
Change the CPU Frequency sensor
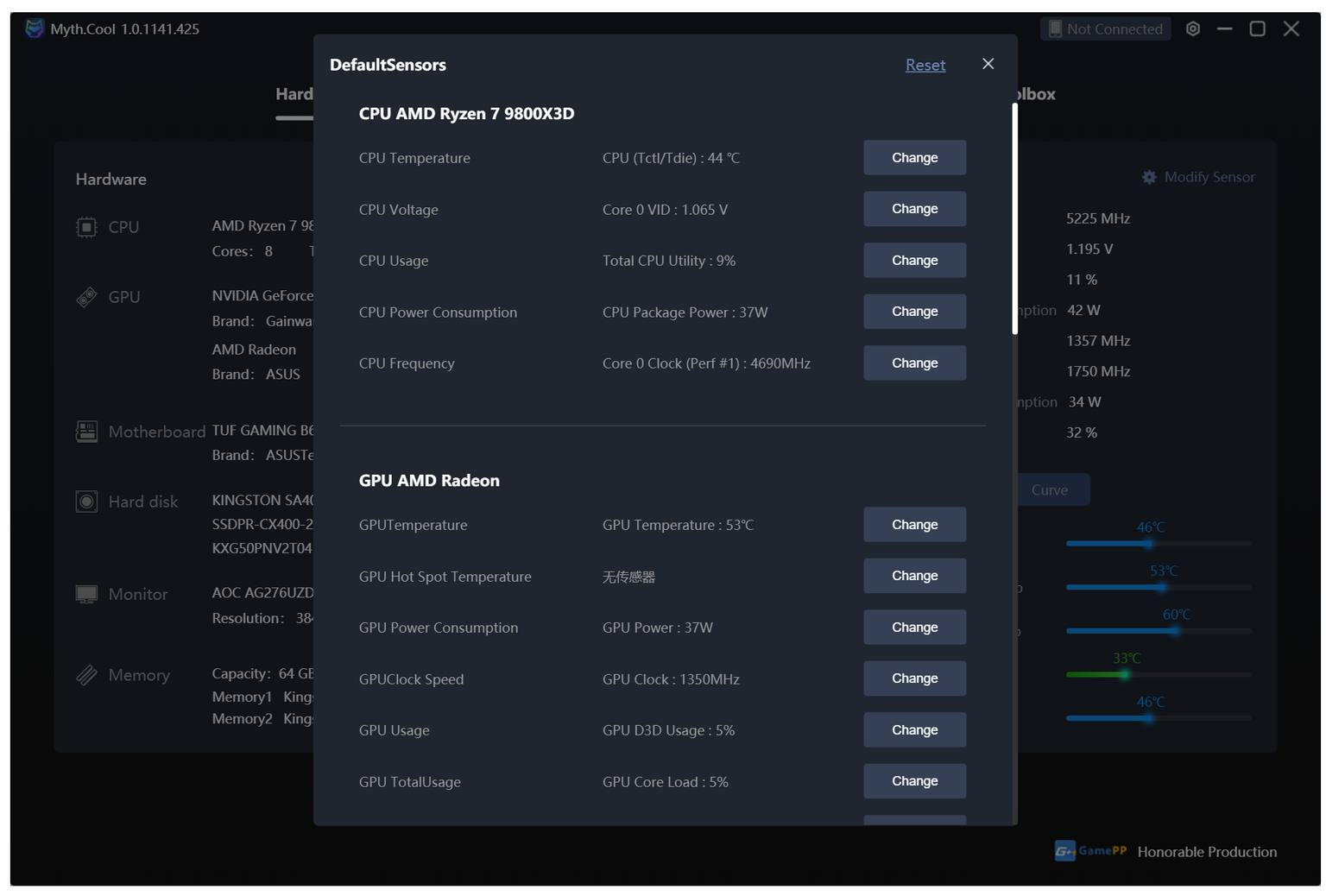(914, 363)
